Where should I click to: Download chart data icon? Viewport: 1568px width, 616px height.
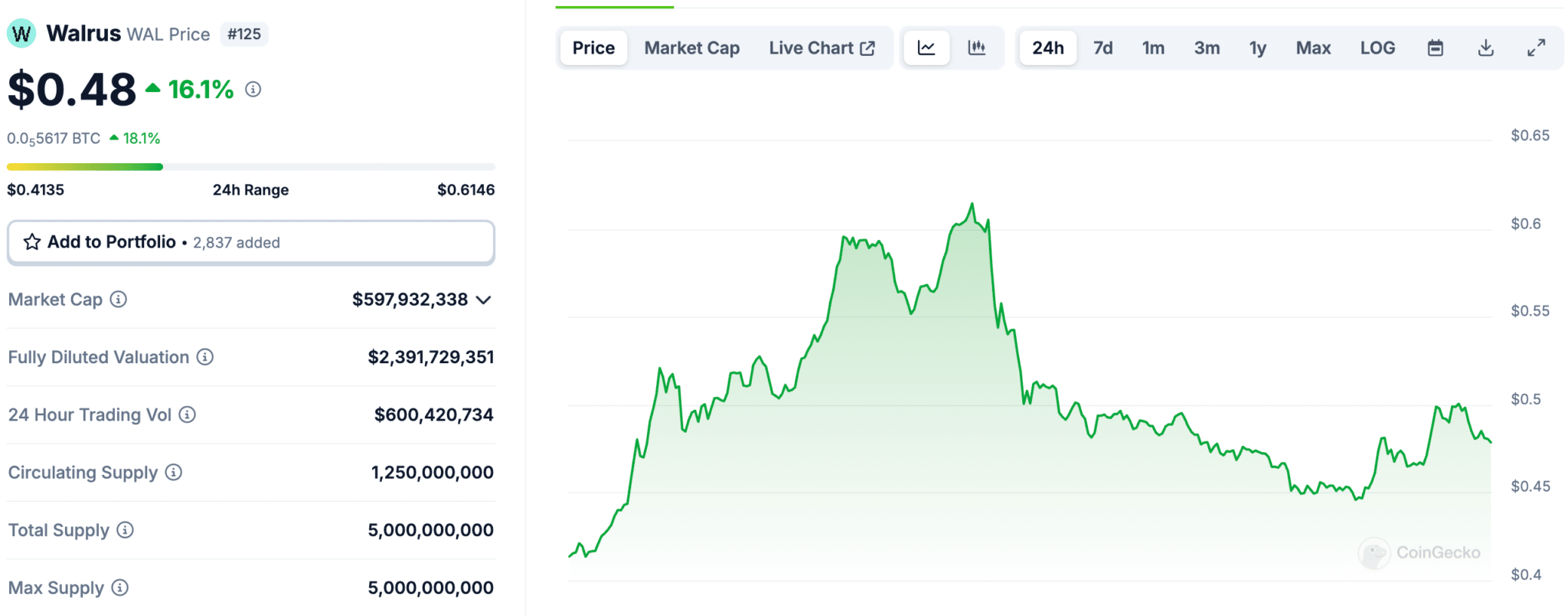pos(1486,48)
